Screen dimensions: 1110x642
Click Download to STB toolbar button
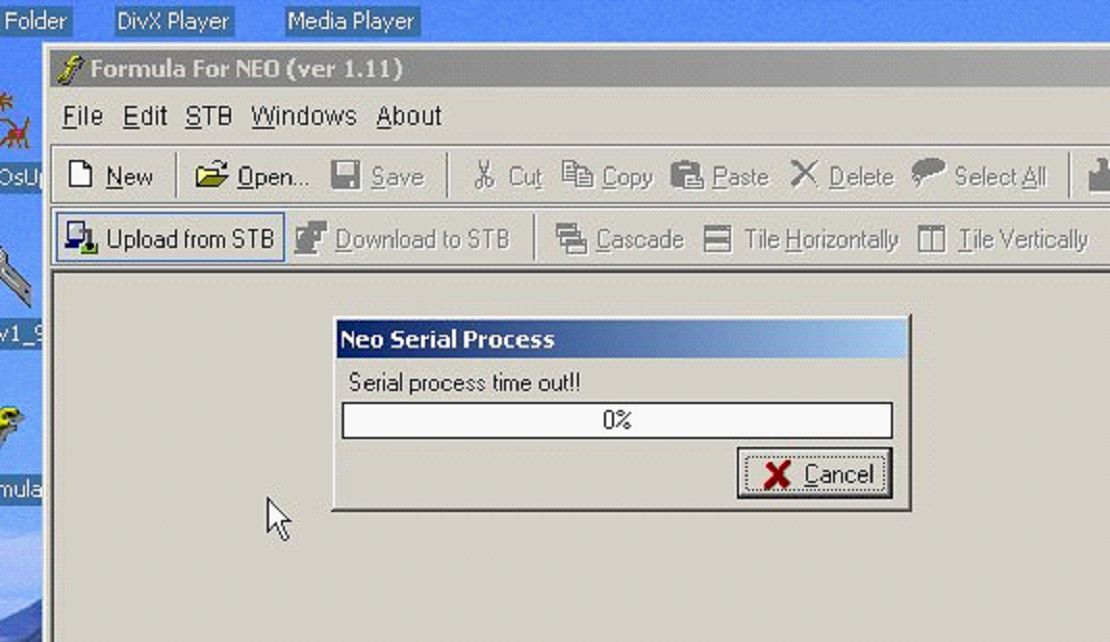(402, 239)
